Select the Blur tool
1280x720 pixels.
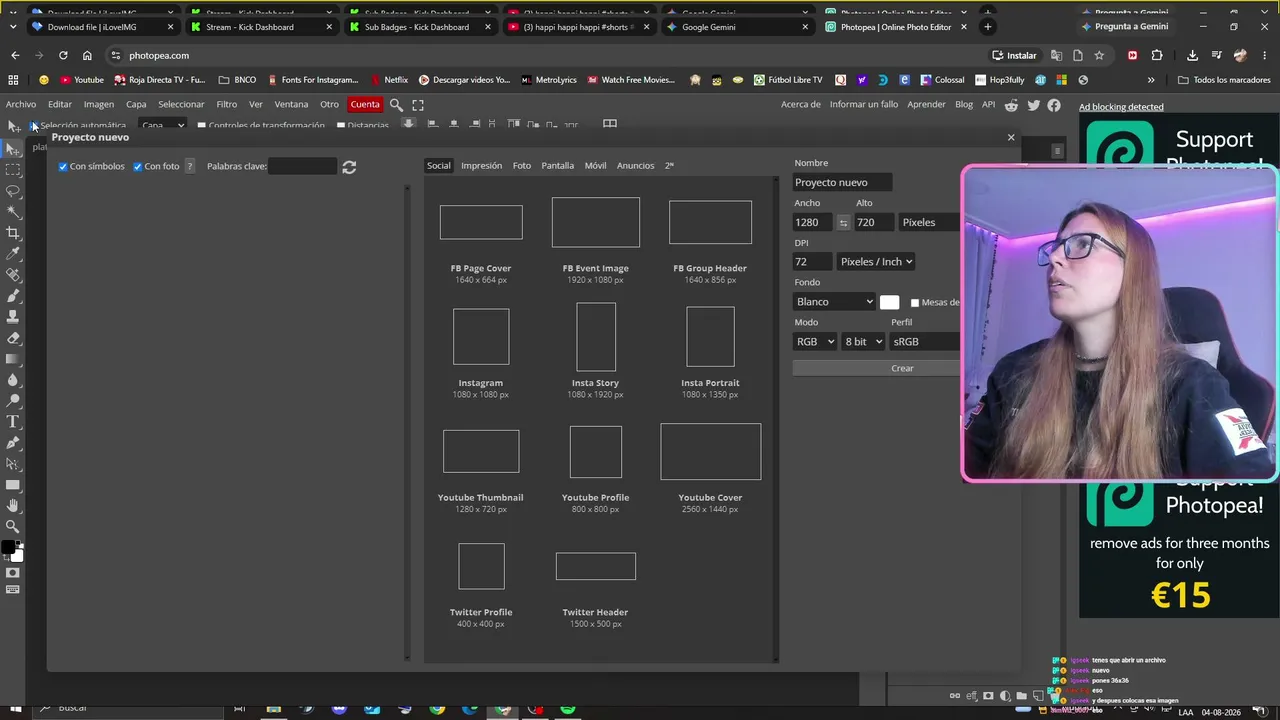[13, 380]
